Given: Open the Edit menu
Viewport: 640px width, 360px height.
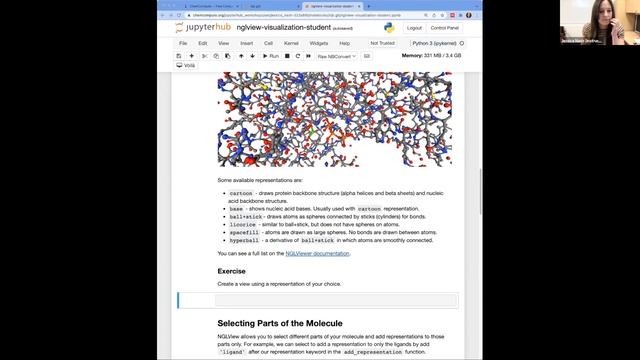Looking at the screenshot, I should coord(202,43).
